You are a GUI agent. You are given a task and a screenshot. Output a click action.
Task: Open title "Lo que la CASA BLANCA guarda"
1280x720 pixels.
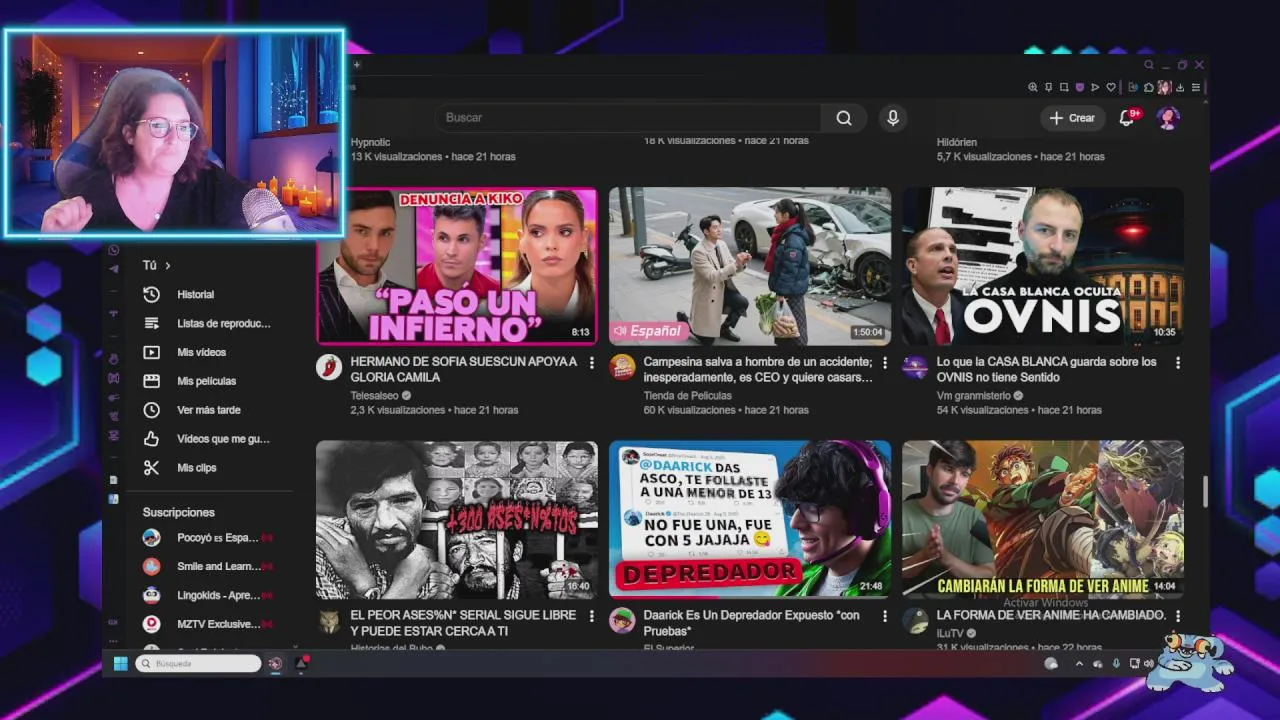[1046, 370]
